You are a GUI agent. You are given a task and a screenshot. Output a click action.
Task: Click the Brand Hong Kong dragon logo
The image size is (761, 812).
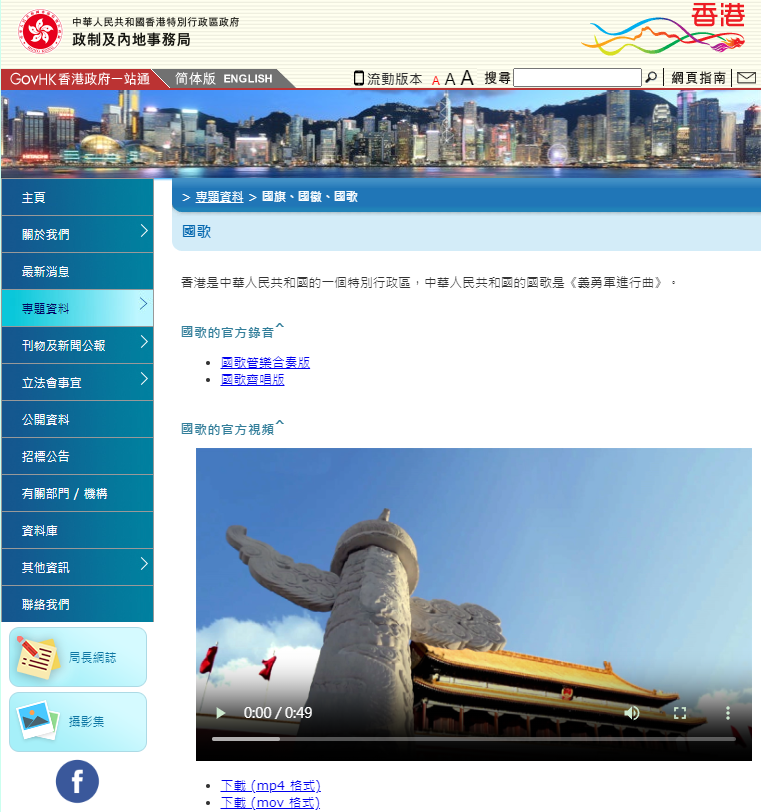(x=664, y=30)
